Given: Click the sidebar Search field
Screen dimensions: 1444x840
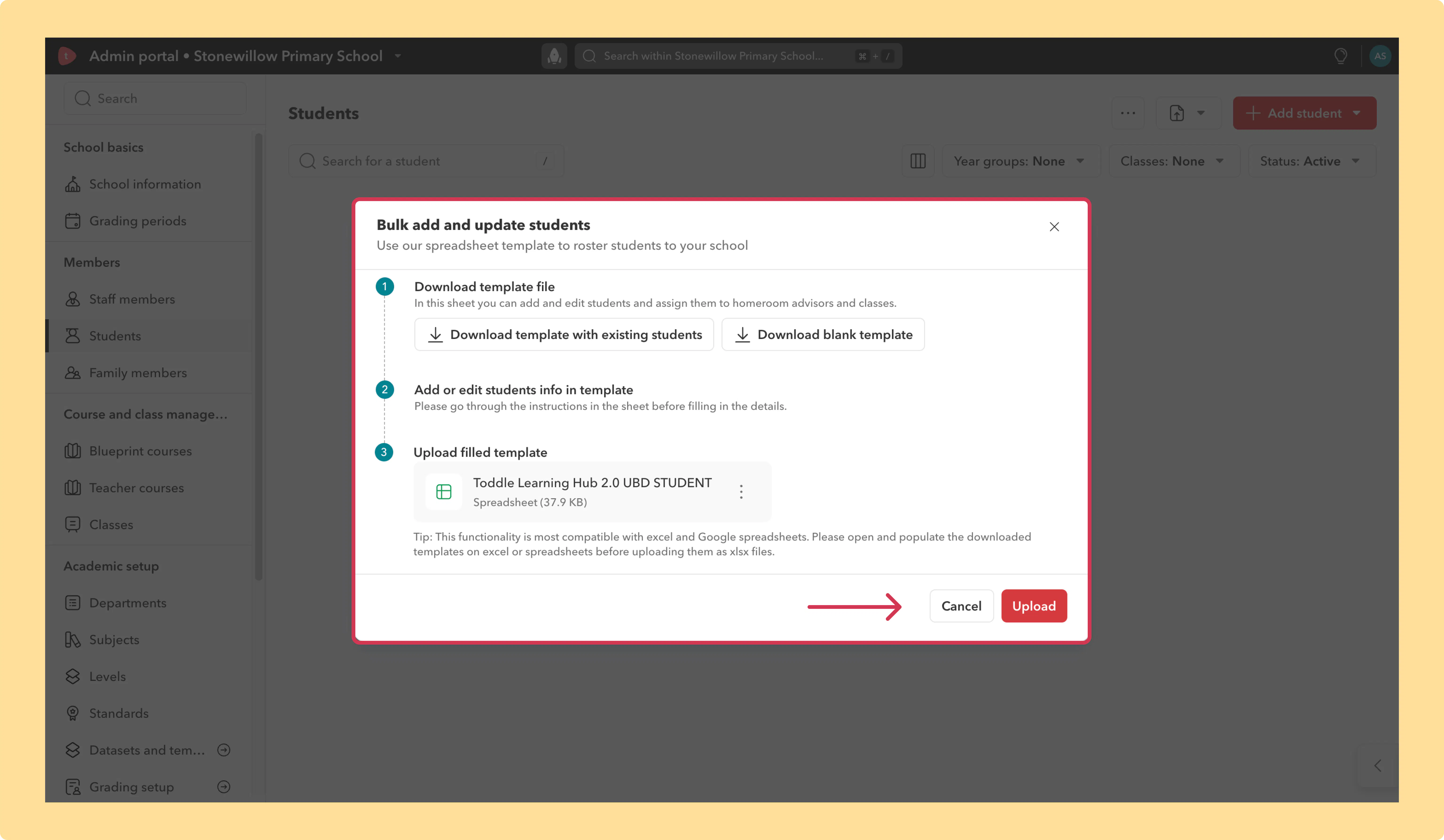Looking at the screenshot, I should pyautogui.click(x=155, y=98).
